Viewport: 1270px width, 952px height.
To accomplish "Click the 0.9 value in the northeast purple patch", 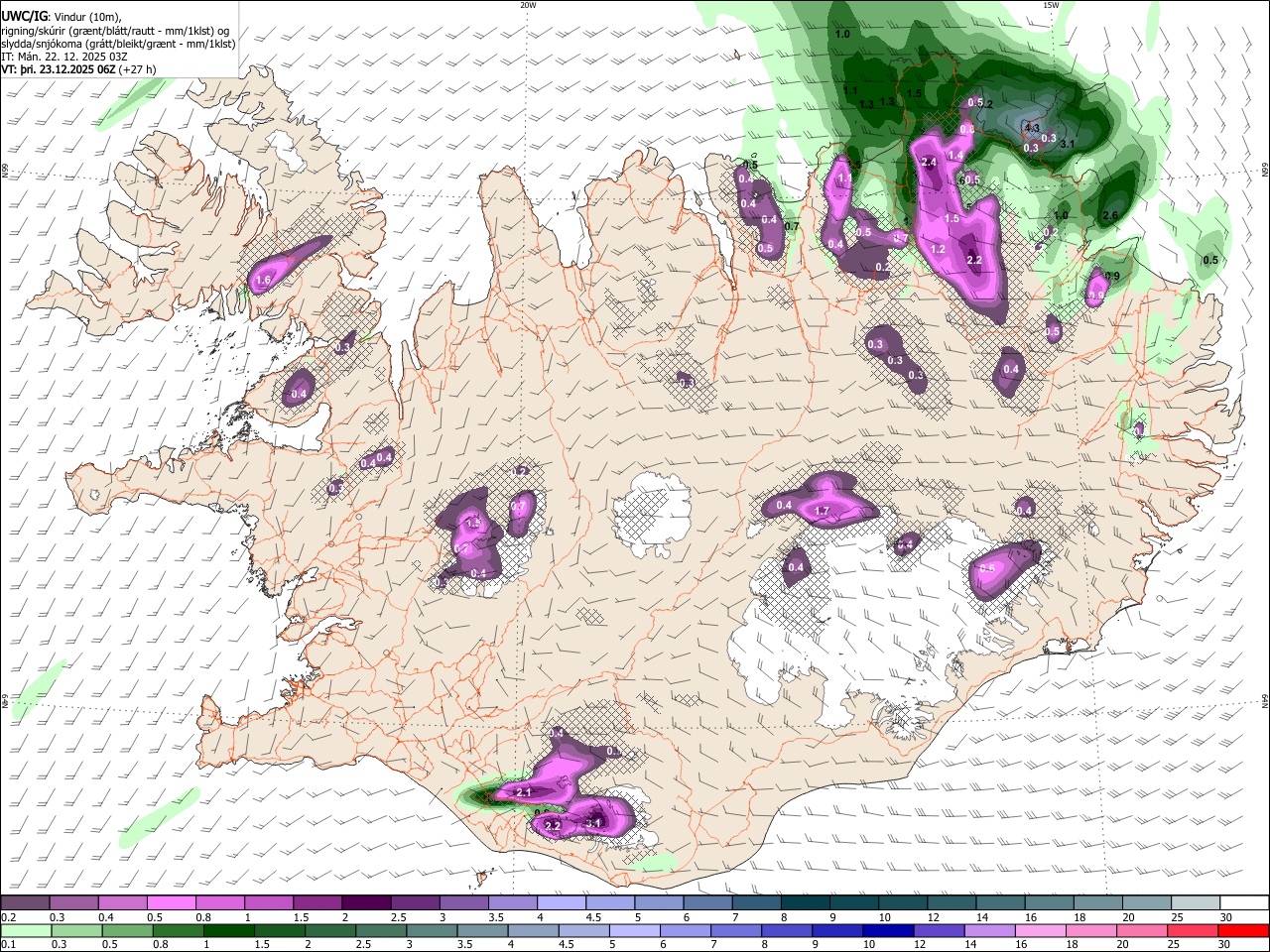I will 1096,295.
